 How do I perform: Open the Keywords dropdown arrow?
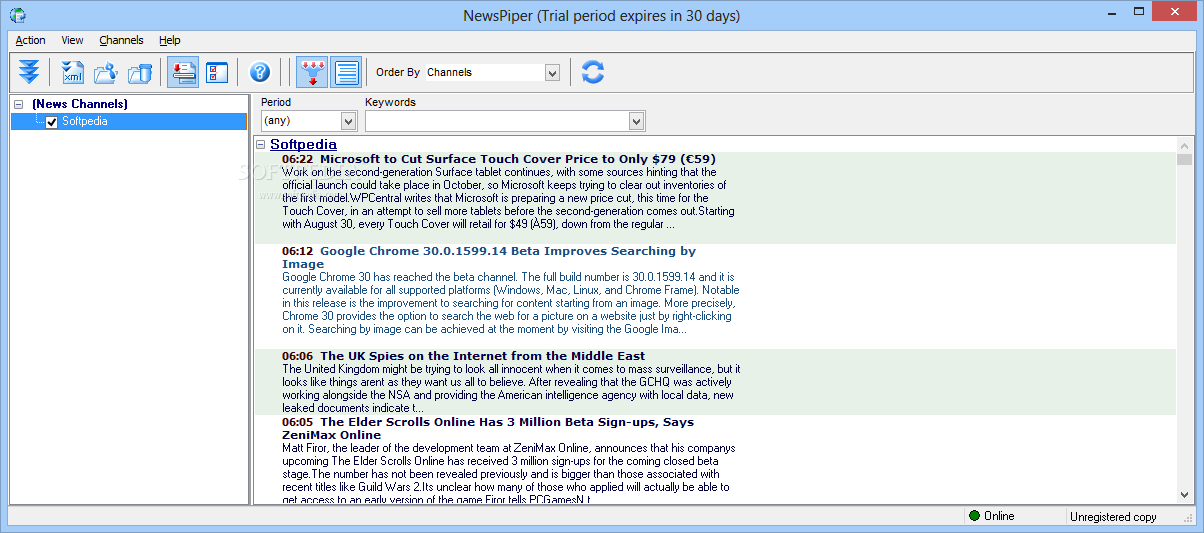point(636,121)
